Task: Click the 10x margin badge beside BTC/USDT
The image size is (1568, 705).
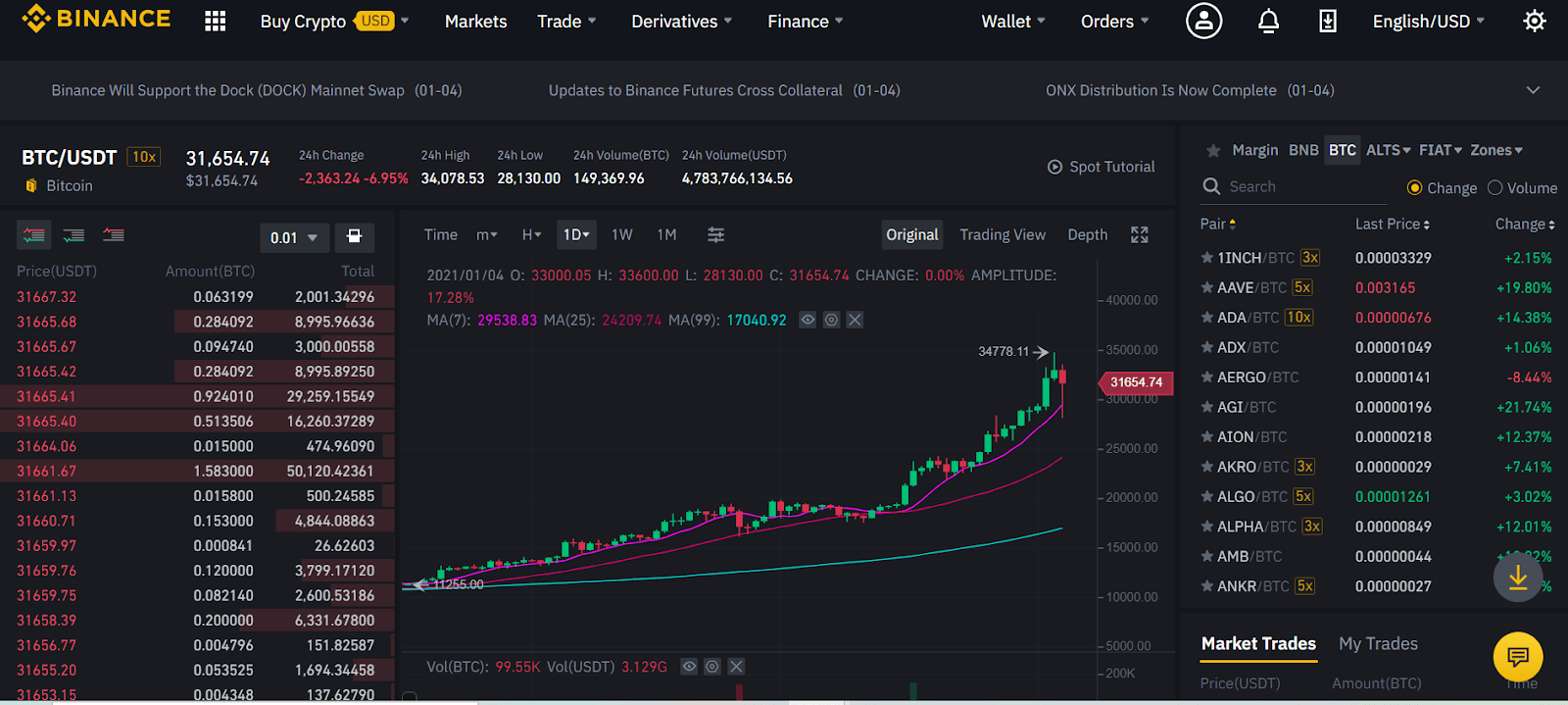Action: pos(144,157)
